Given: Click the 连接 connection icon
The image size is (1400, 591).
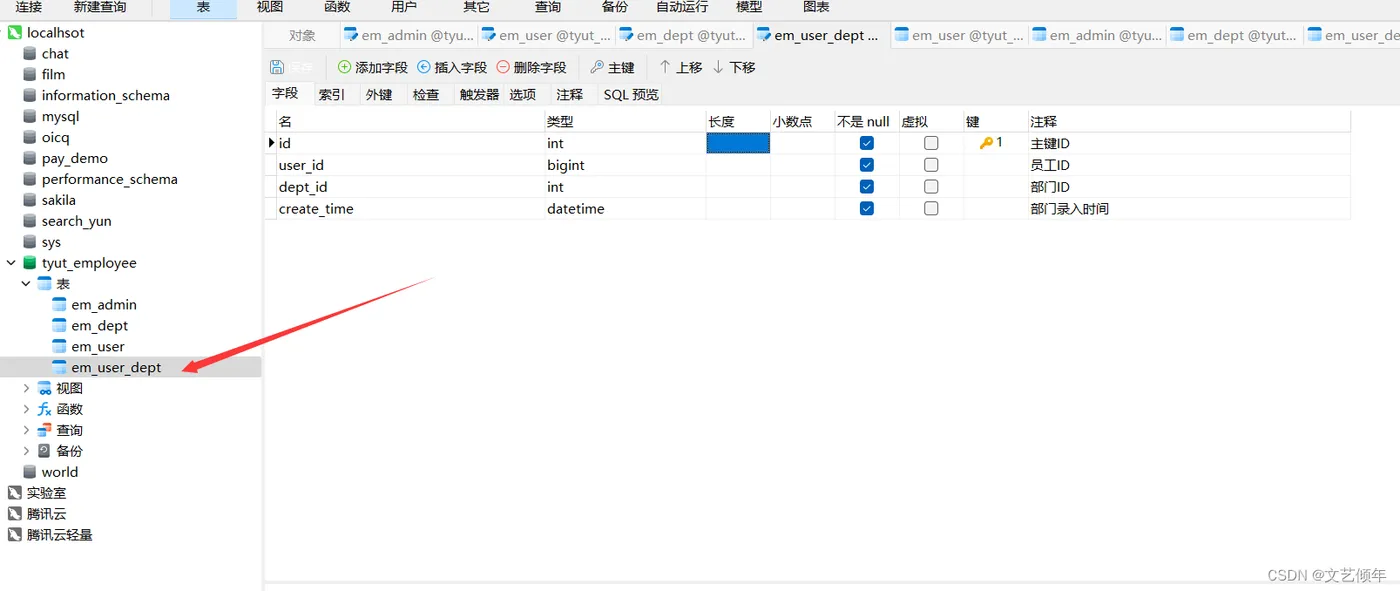Looking at the screenshot, I should pos(28,8).
